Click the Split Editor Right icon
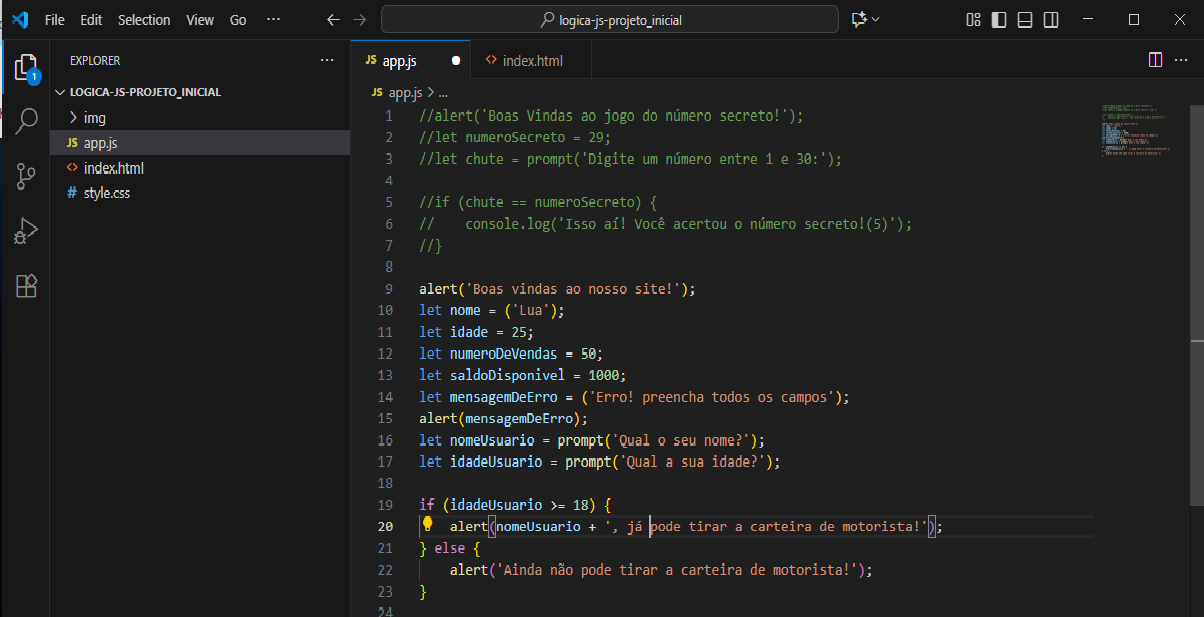 1155,60
